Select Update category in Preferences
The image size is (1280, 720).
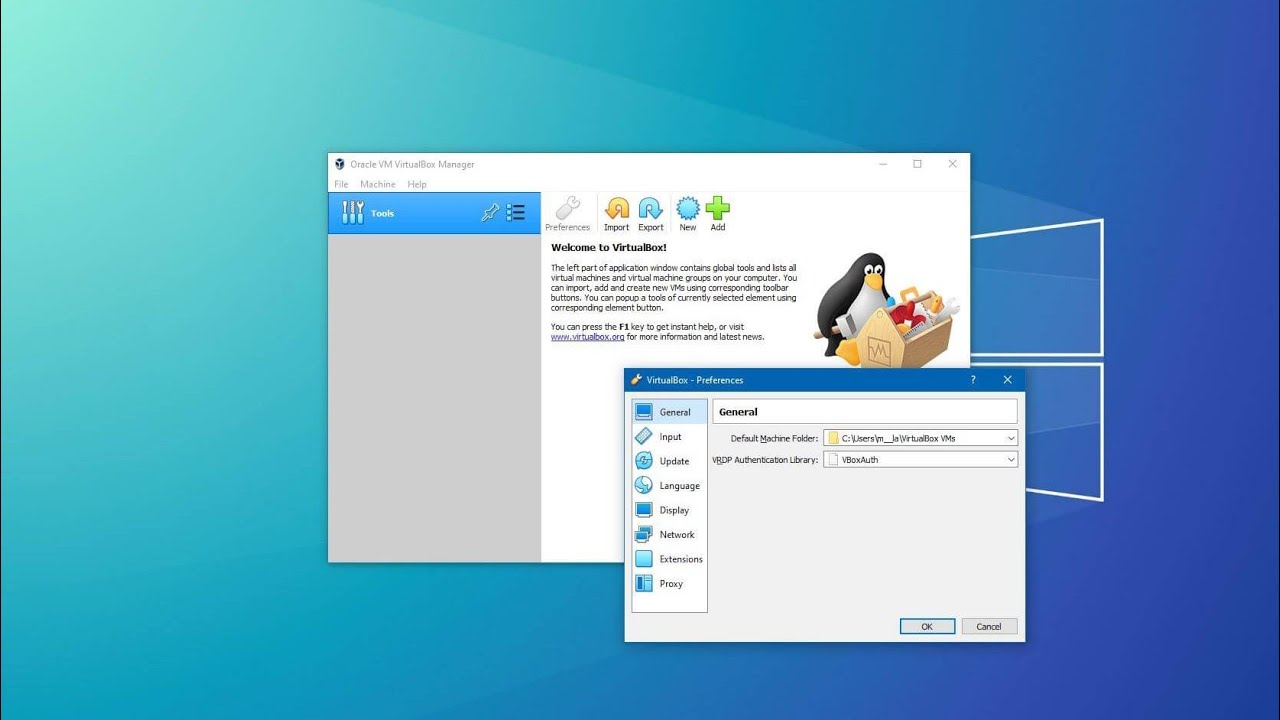point(669,461)
